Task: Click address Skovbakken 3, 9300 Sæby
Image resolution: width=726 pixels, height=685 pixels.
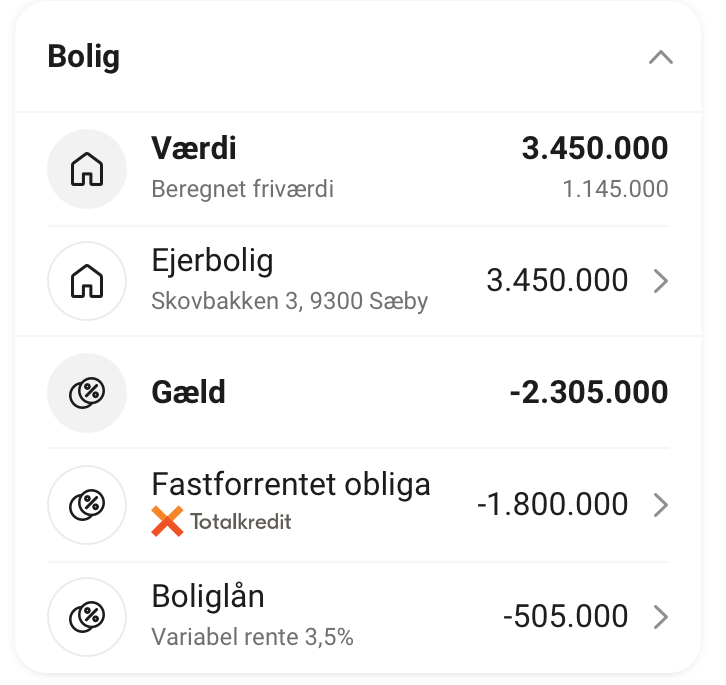Action: pos(289,301)
